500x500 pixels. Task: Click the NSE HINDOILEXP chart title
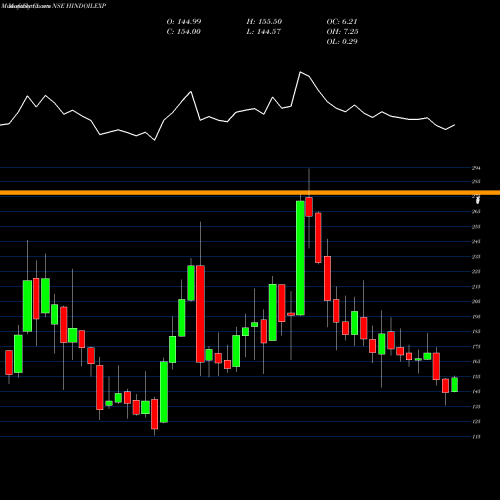tap(79, 6)
